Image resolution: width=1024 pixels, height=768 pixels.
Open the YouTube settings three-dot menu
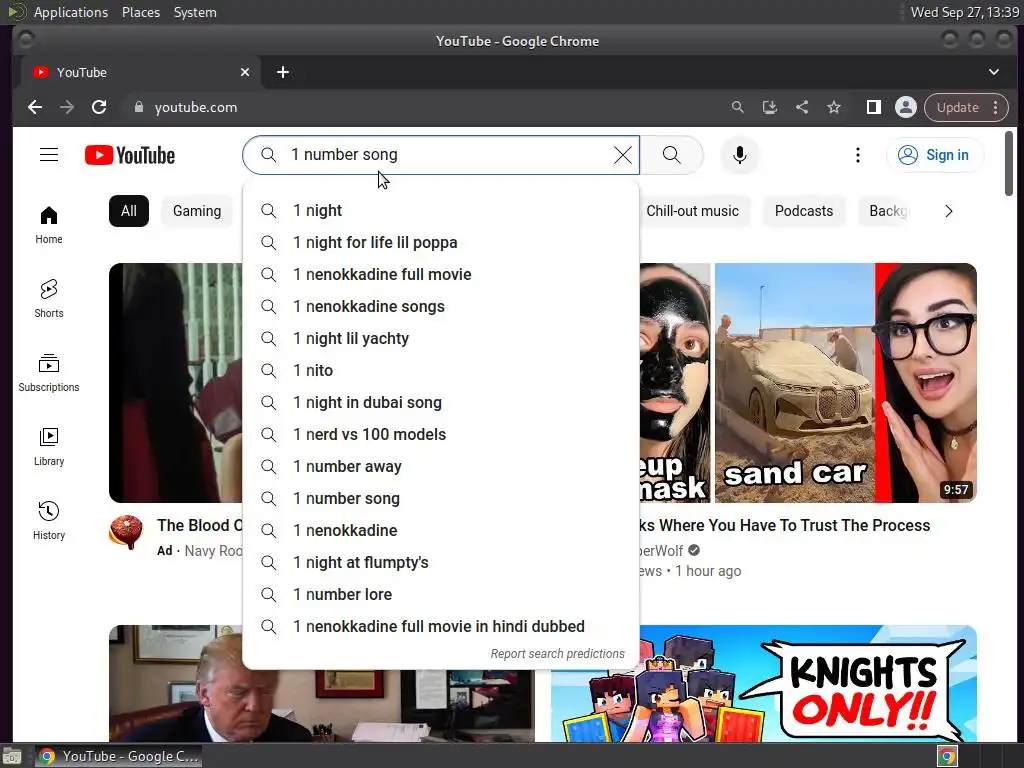click(x=857, y=155)
